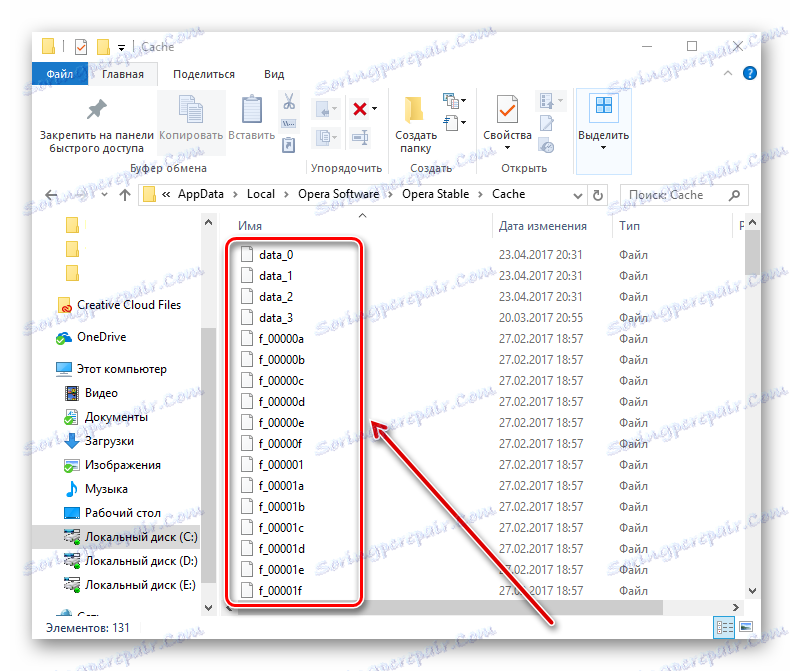The height and width of the screenshot is (671, 793).
Task: Click the Paste shortcut icon
Action: pos(288,145)
